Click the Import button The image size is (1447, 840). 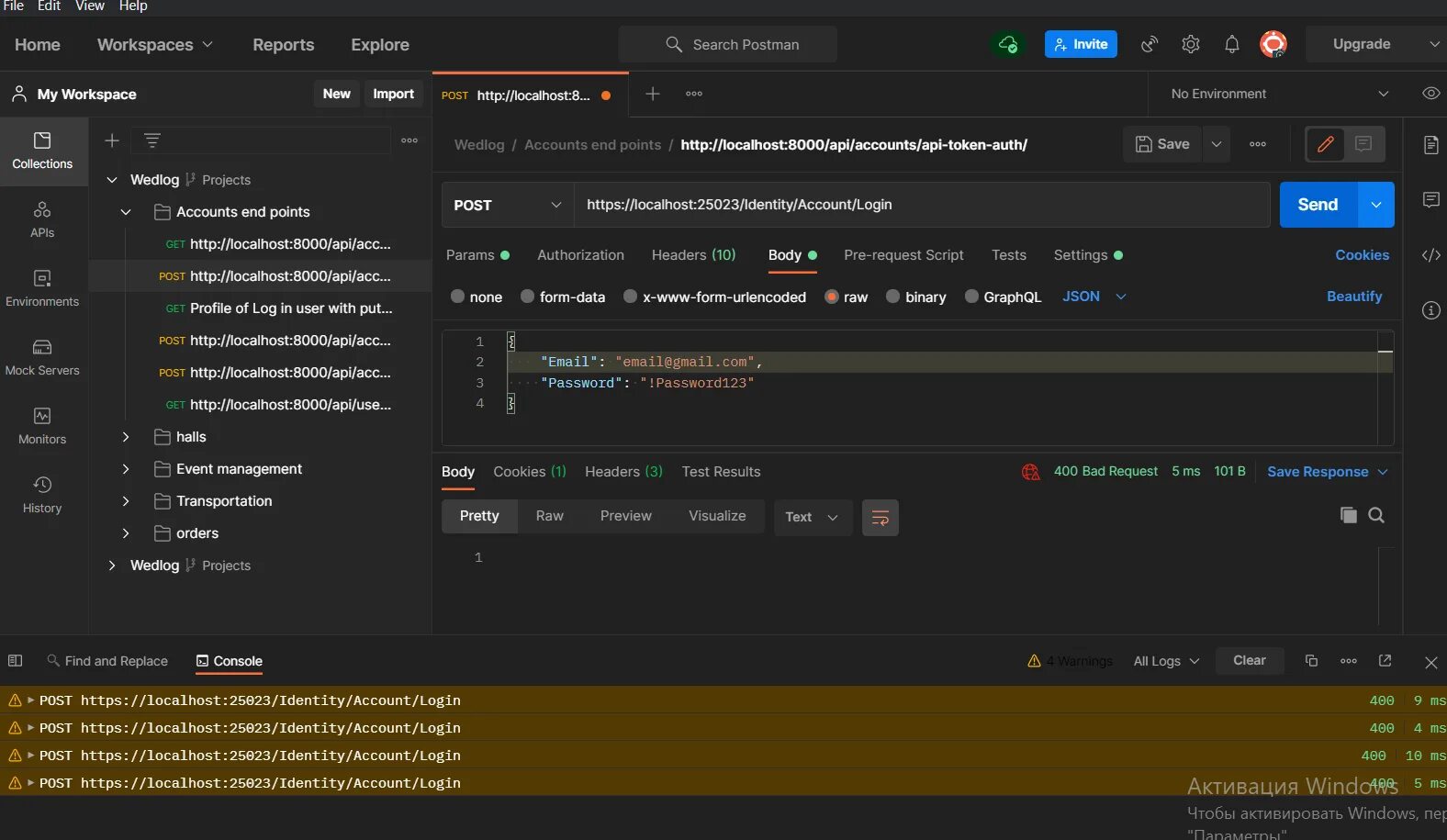point(393,94)
